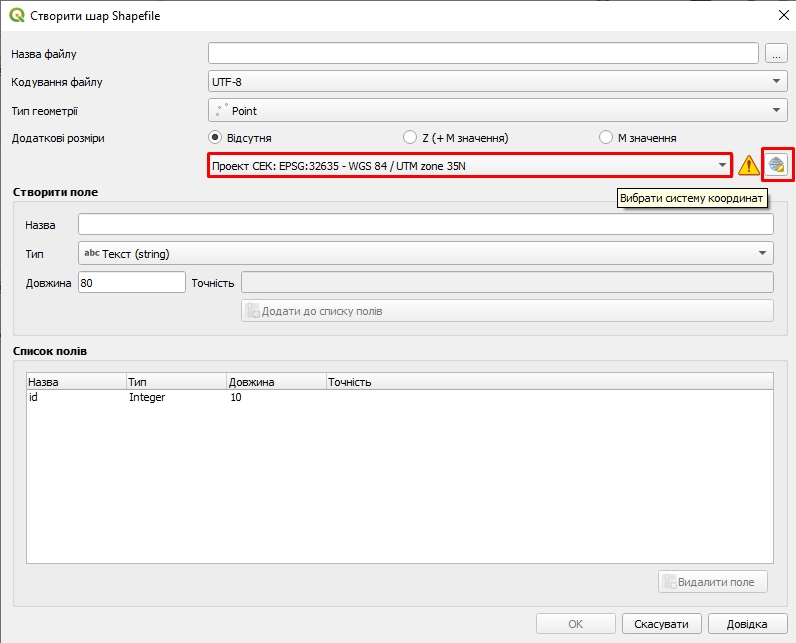The image size is (796, 643).
Task: Open the Проект СЕК coordinate system dropdown
Action: [x=469, y=165]
